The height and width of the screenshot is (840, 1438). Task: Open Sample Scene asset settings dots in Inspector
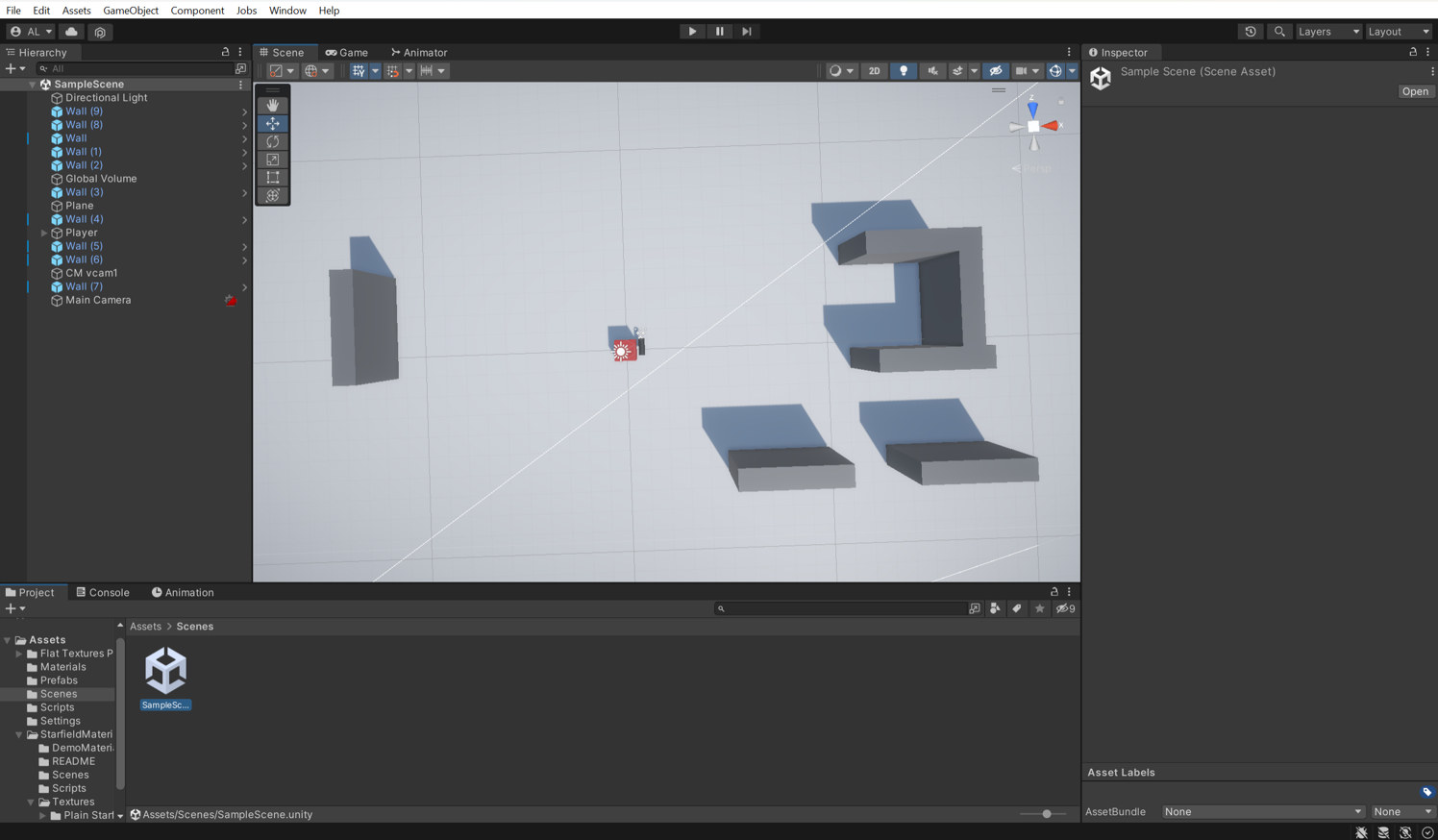point(1432,71)
